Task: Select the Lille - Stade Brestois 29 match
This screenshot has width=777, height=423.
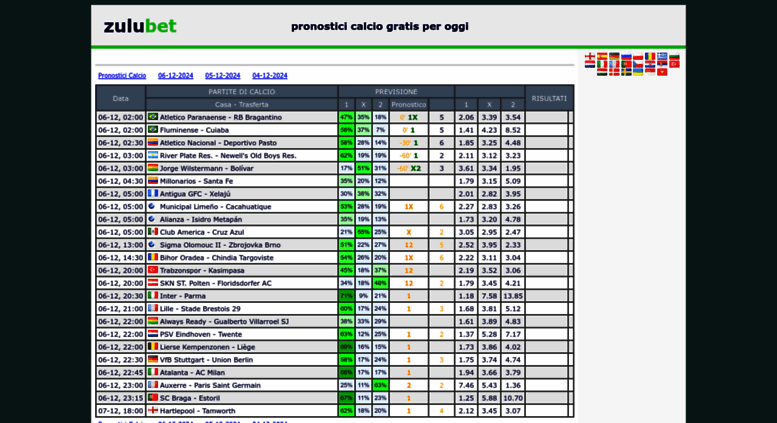Action: (x=200, y=309)
